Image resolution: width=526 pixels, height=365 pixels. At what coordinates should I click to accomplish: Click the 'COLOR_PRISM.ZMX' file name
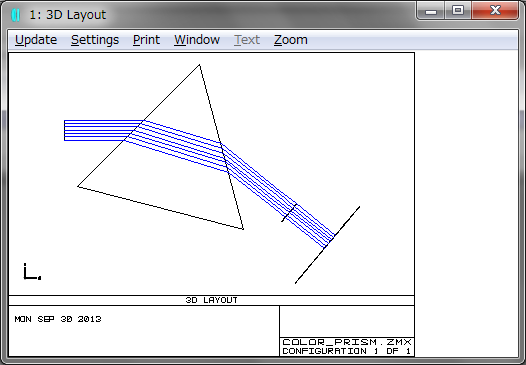tap(347, 342)
